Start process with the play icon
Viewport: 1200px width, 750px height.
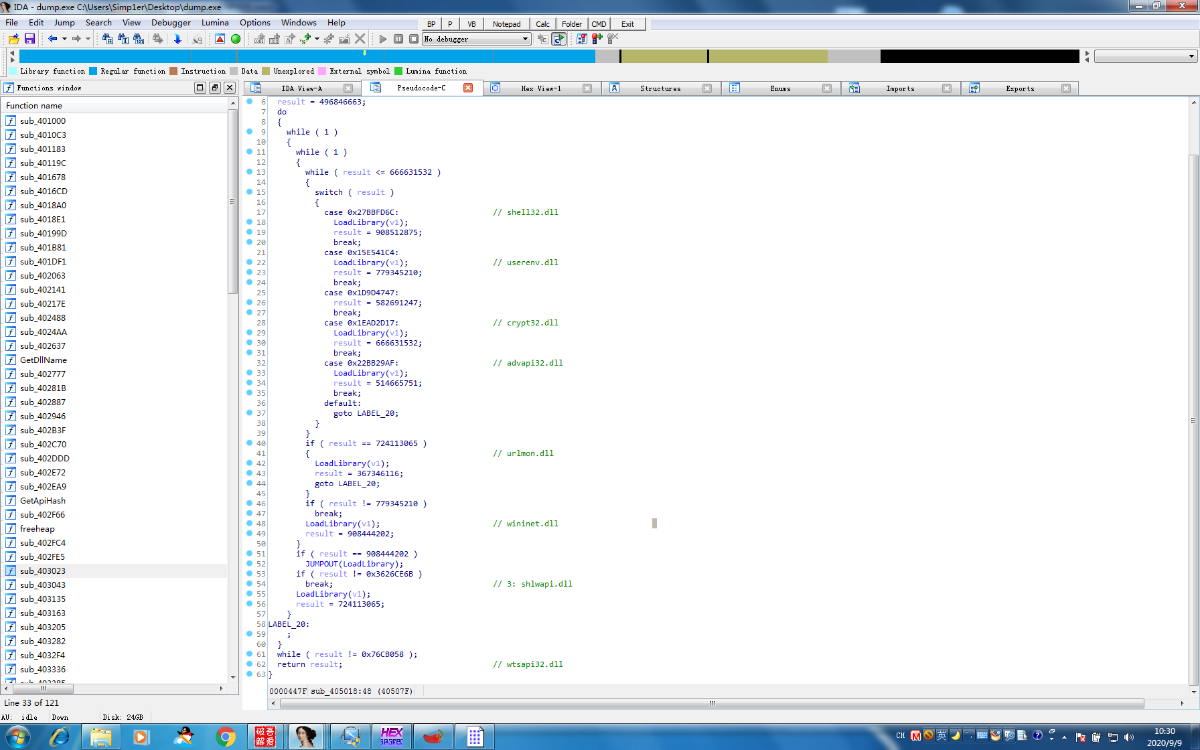tap(382, 39)
